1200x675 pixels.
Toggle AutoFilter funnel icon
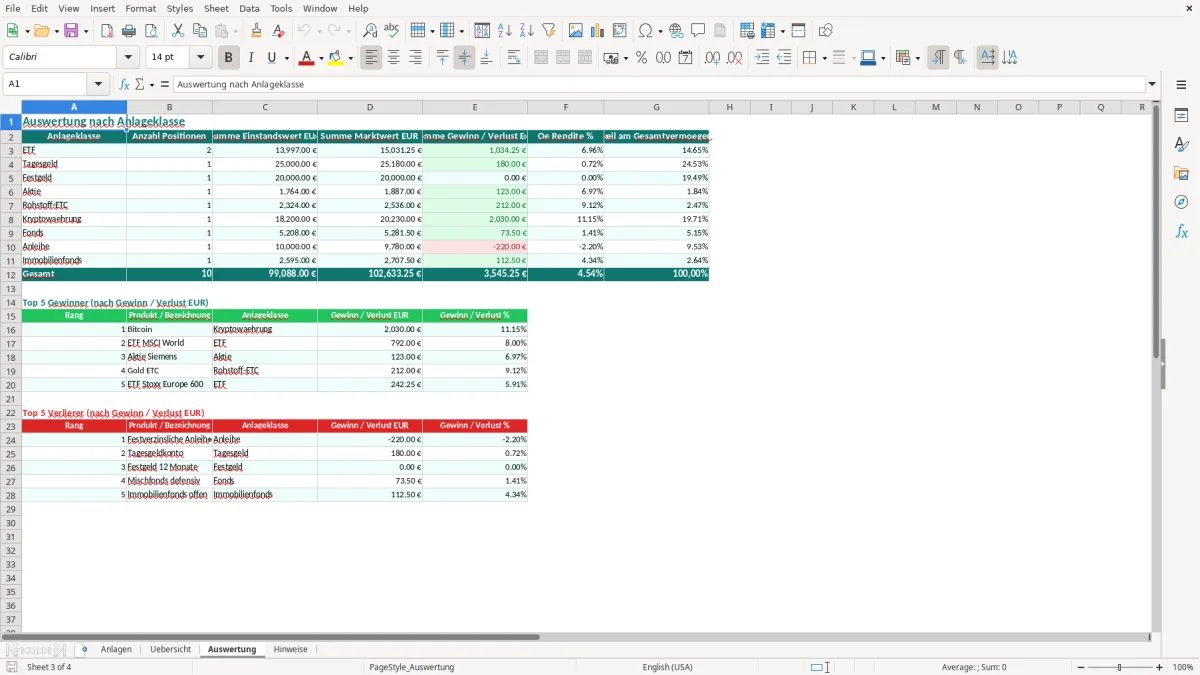549,31
